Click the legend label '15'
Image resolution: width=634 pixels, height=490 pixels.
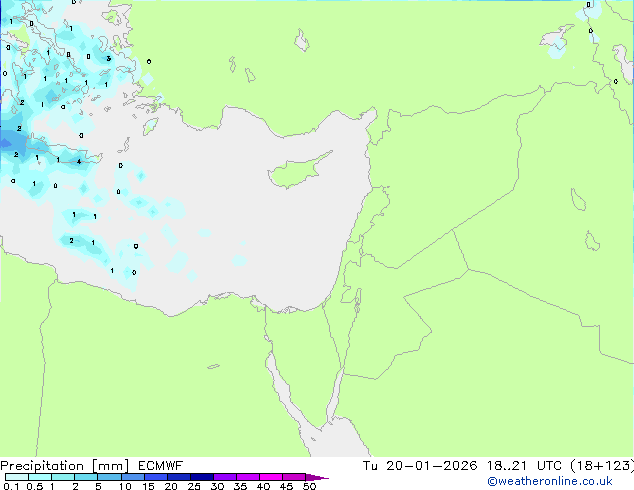pos(148,486)
